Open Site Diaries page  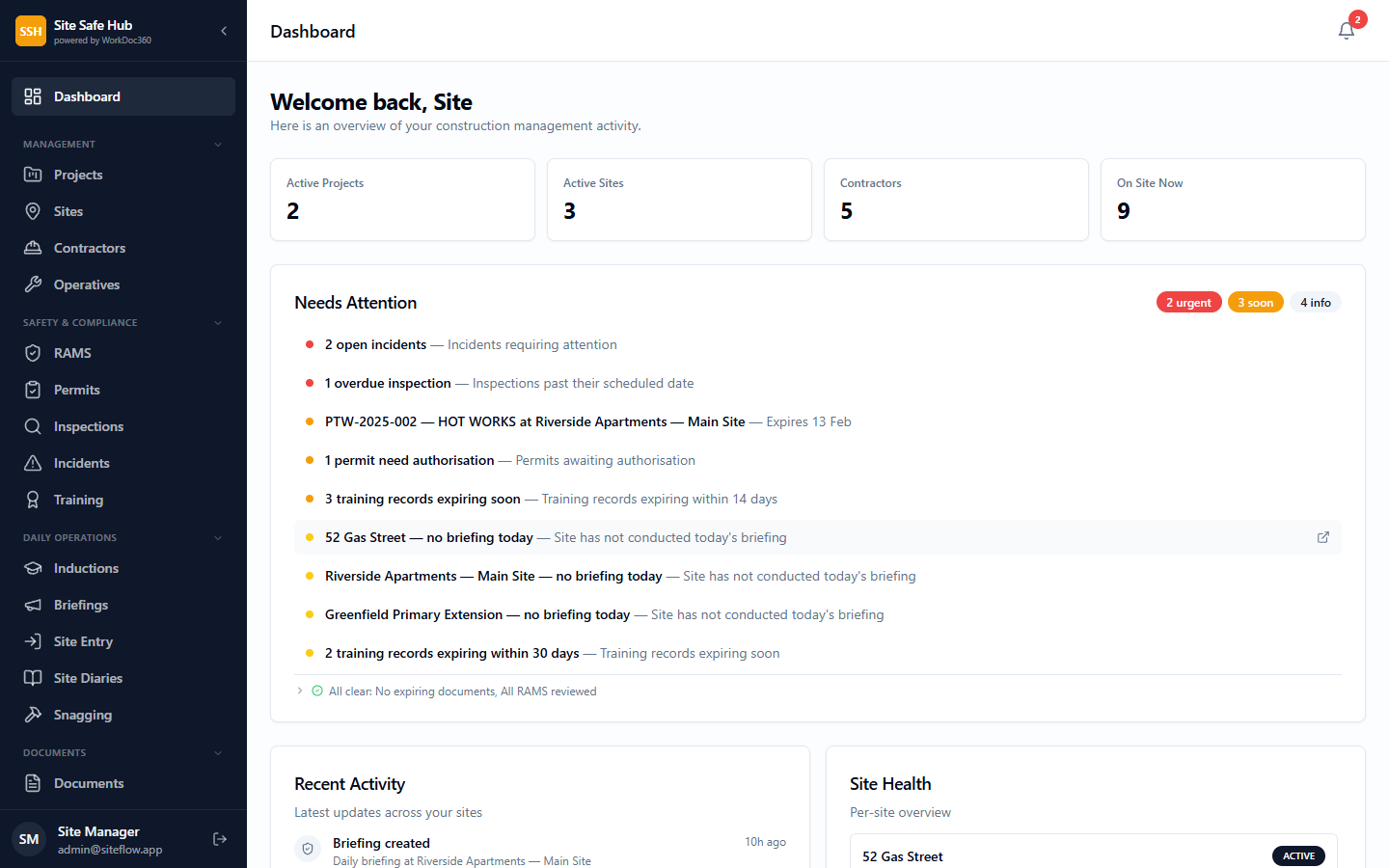(x=123, y=678)
